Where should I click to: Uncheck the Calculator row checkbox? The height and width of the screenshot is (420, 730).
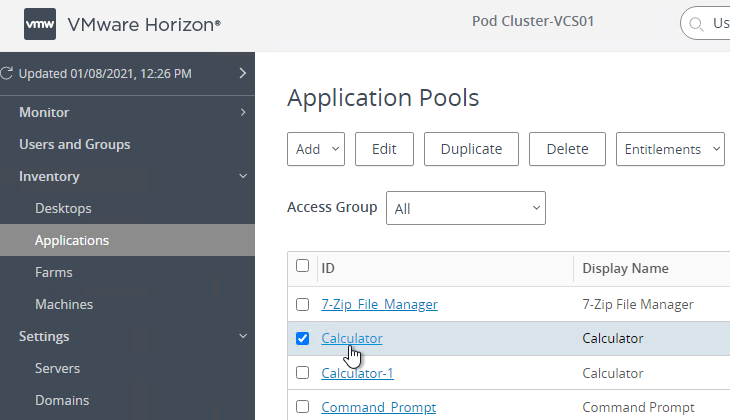302,339
